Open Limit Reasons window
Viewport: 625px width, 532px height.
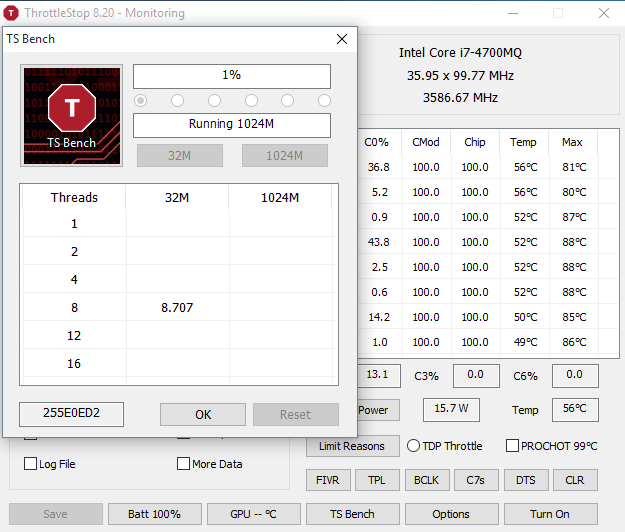[352, 446]
